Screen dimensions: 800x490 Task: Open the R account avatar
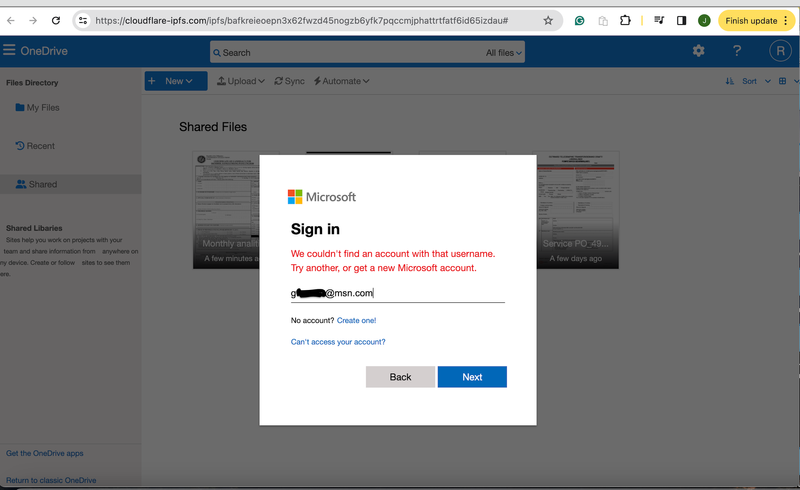coord(780,51)
